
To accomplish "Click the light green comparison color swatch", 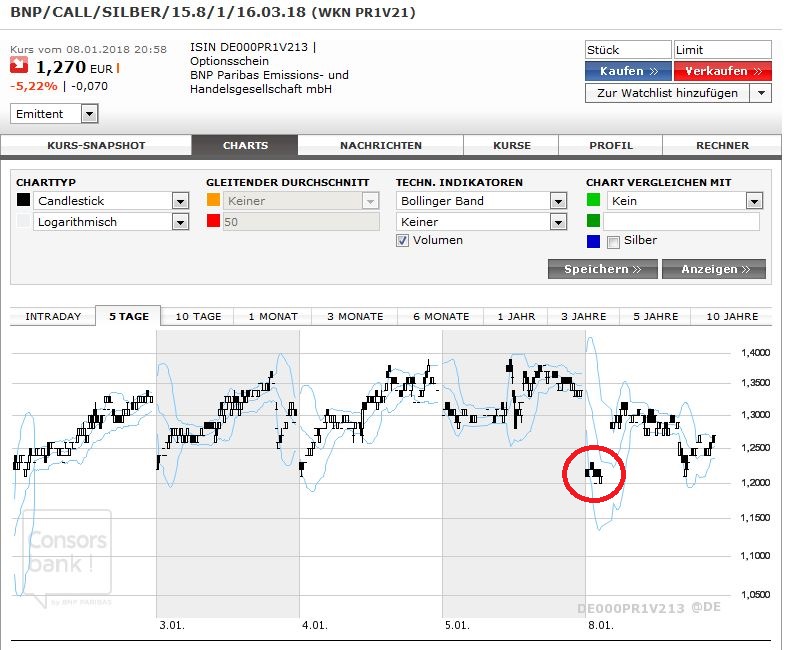I will [593, 200].
